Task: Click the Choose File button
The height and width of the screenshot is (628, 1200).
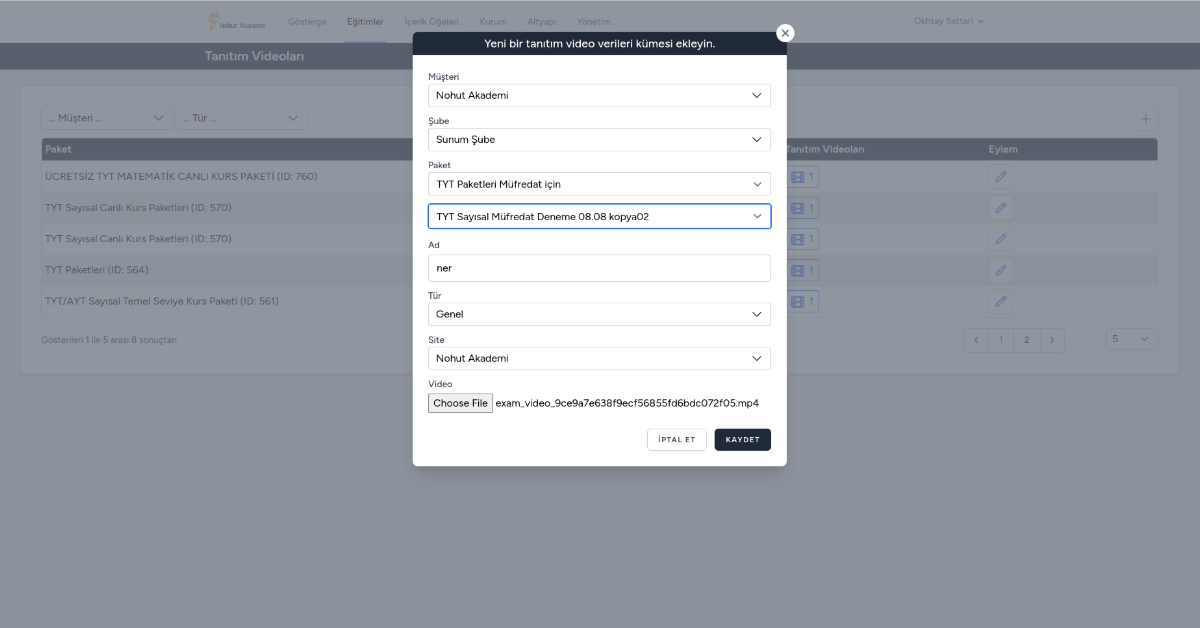Action: coord(460,404)
